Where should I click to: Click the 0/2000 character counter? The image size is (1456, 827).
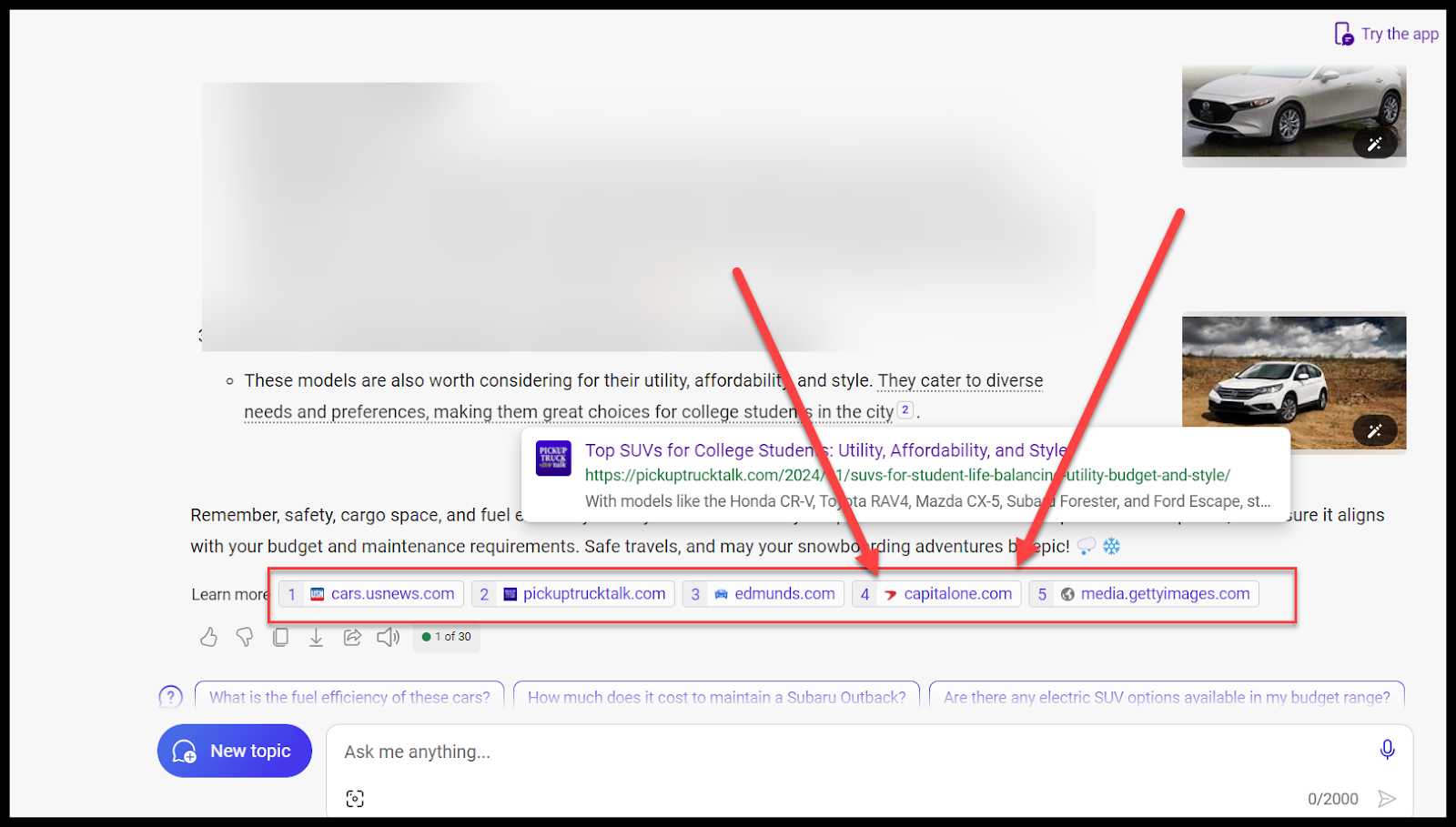coord(1332,799)
